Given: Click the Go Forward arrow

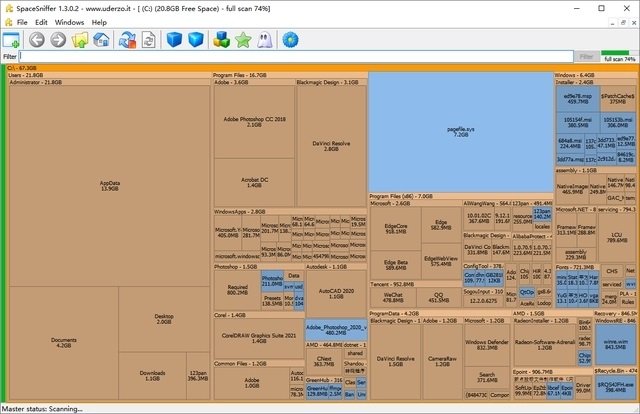Looking at the screenshot, I should coord(59,40).
